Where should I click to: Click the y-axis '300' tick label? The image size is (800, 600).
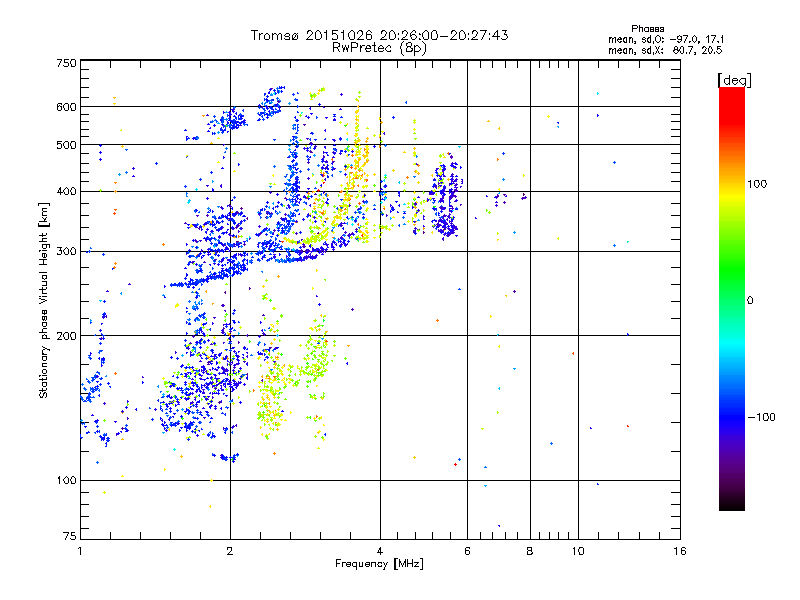66,251
